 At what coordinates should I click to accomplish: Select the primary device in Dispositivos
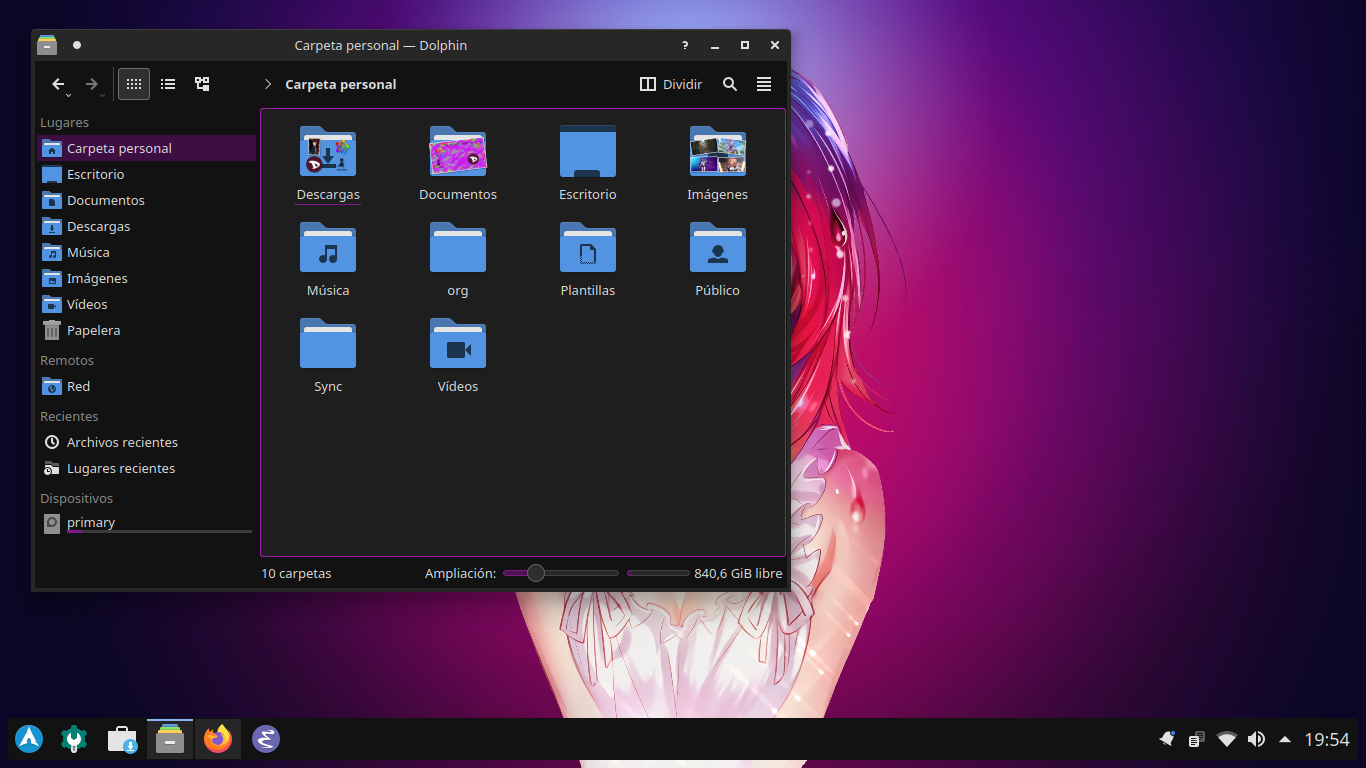[146, 523]
